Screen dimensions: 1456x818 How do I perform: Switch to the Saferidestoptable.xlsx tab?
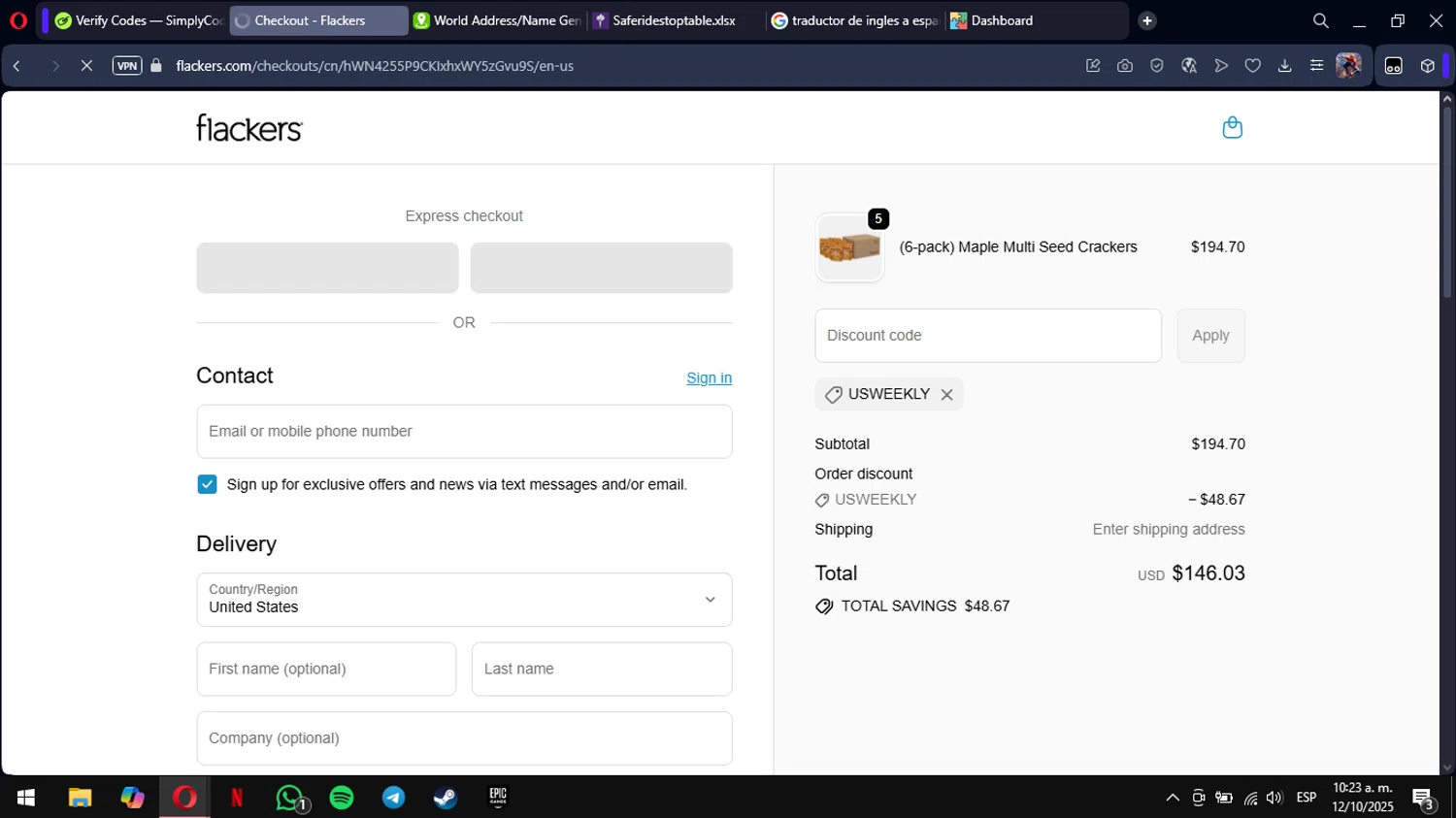[675, 20]
